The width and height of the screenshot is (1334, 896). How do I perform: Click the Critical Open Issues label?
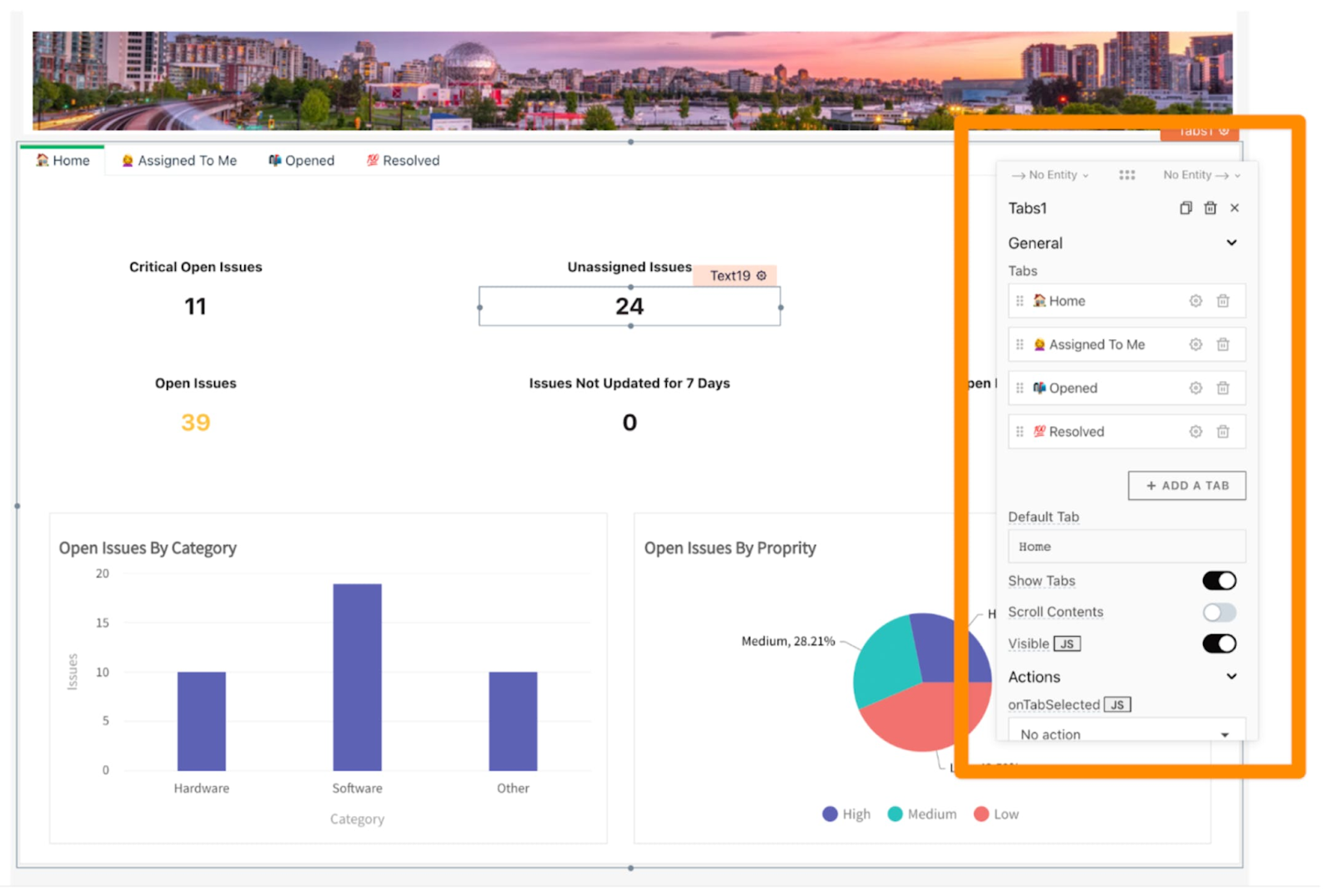pos(195,267)
